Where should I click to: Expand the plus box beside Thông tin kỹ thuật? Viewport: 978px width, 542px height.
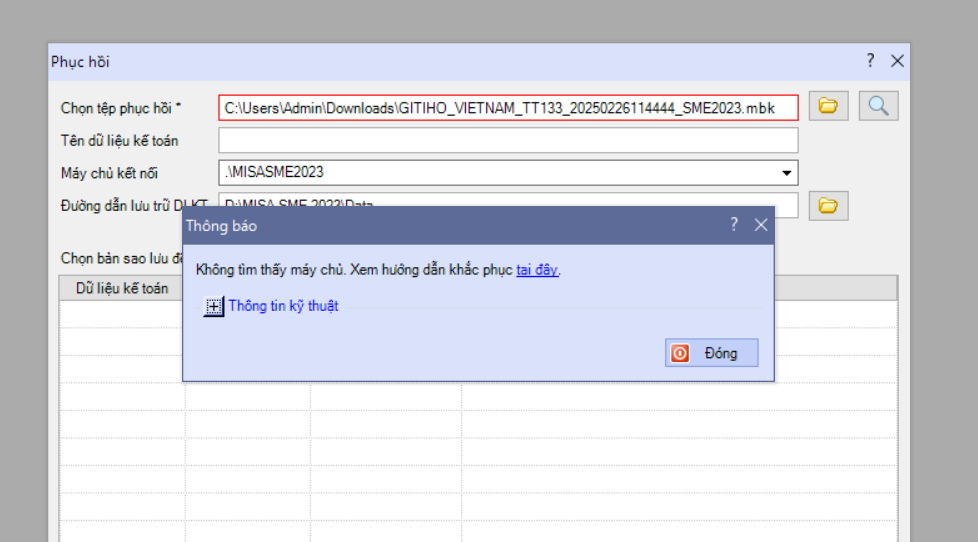(213, 306)
